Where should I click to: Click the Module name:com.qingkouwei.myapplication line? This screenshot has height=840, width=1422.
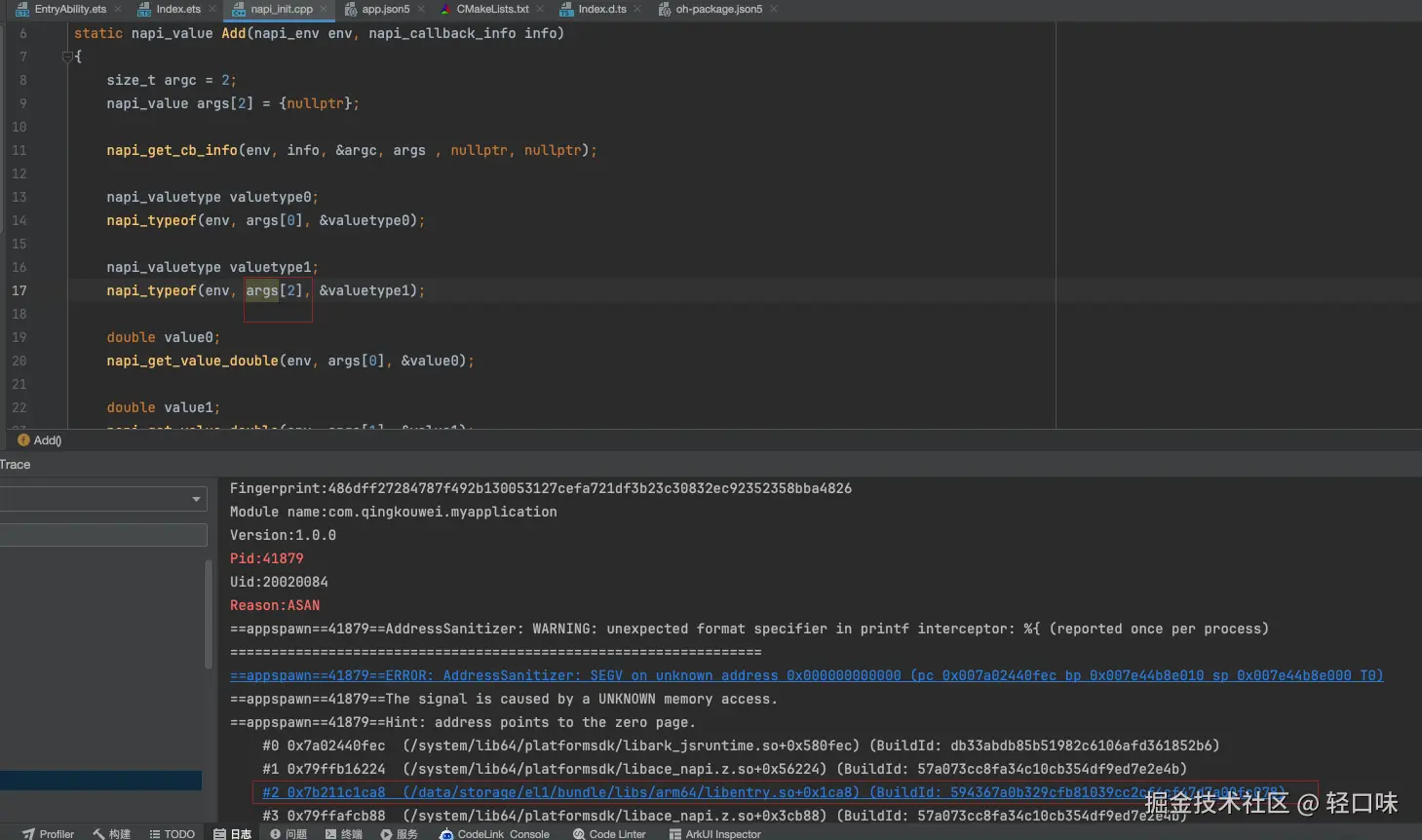point(394,512)
